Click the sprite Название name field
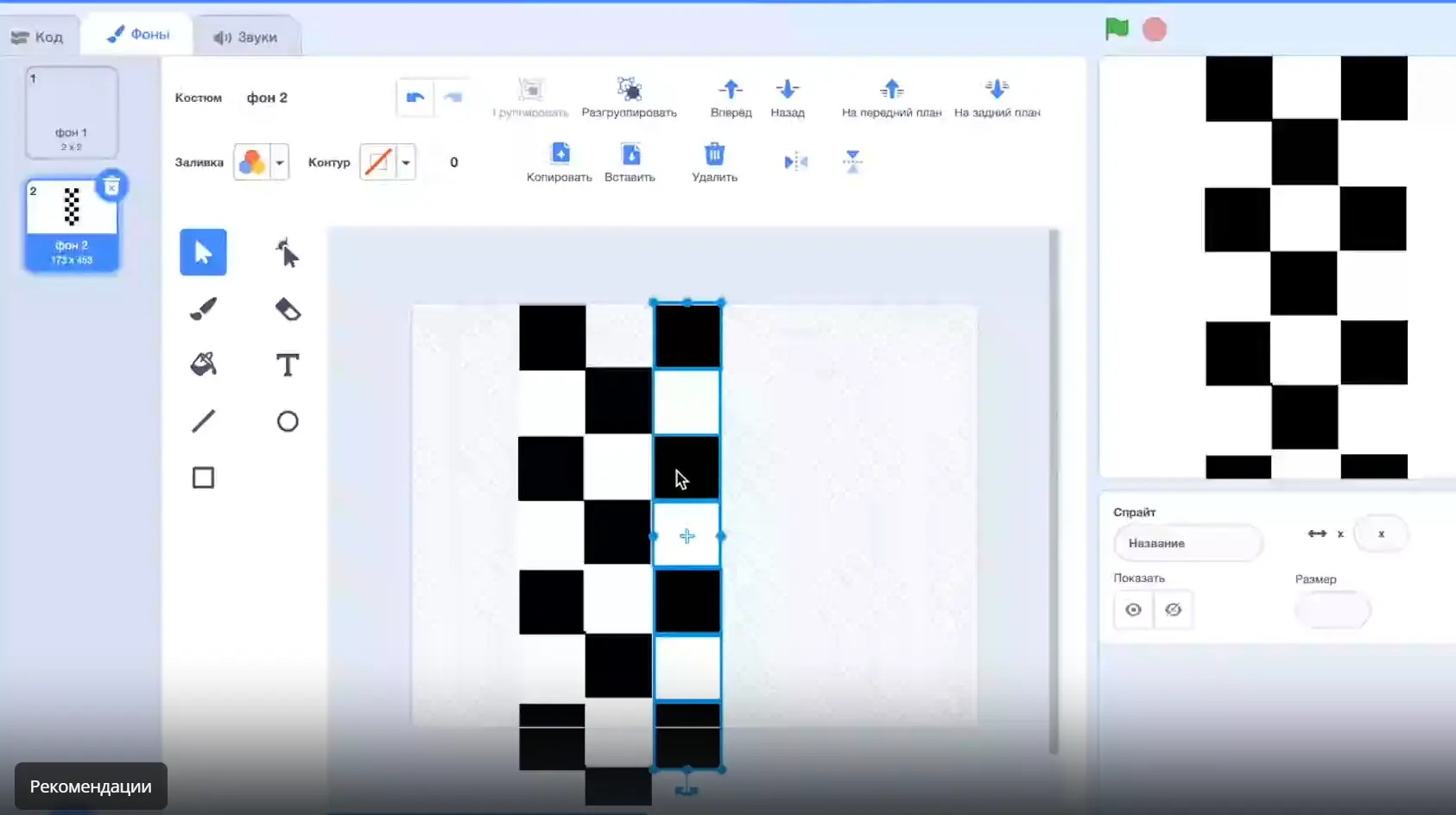Viewport: 1456px width, 815px height. (x=1188, y=543)
